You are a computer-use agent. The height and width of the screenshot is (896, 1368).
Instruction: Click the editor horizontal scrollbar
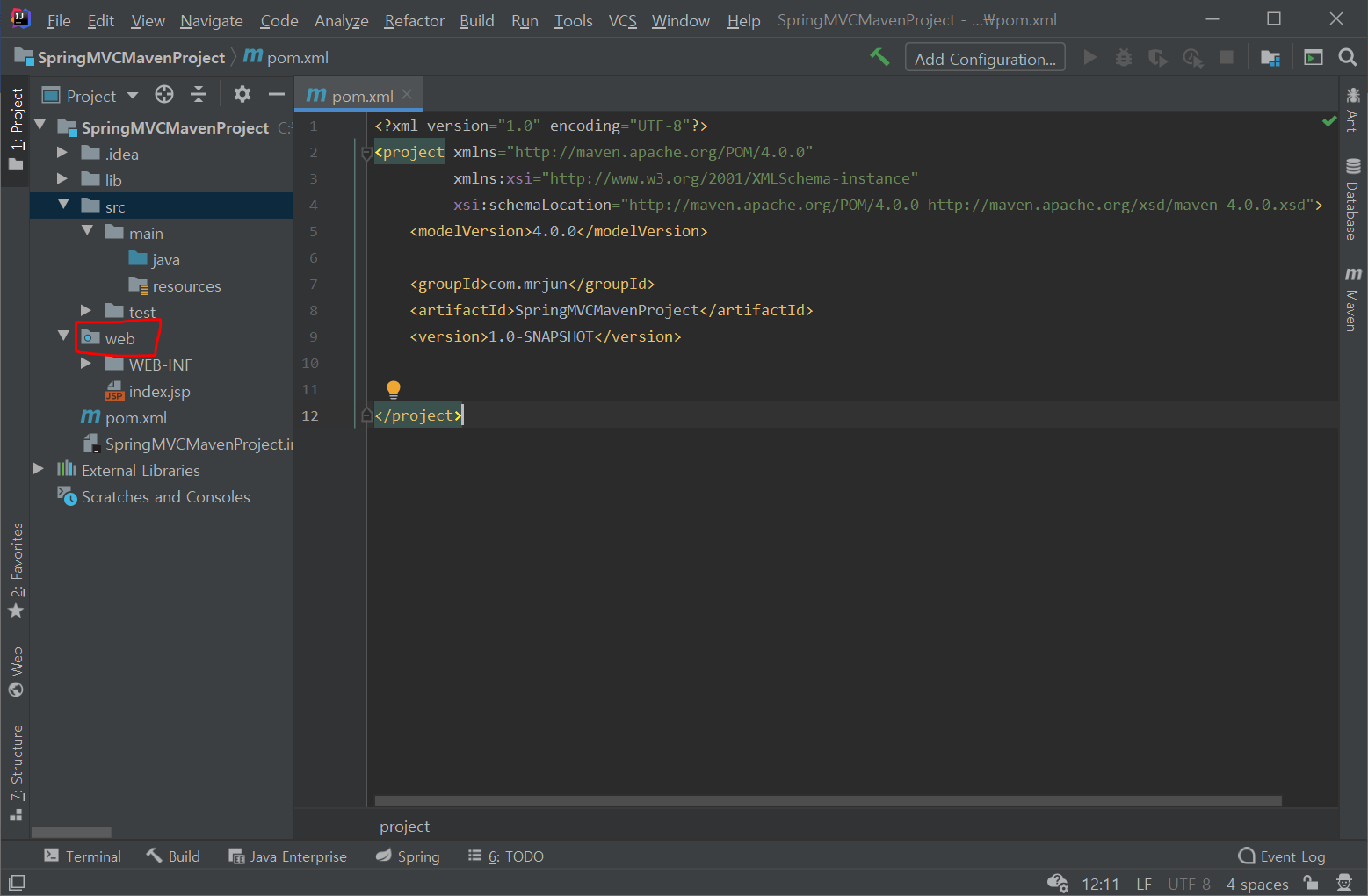[828, 801]
